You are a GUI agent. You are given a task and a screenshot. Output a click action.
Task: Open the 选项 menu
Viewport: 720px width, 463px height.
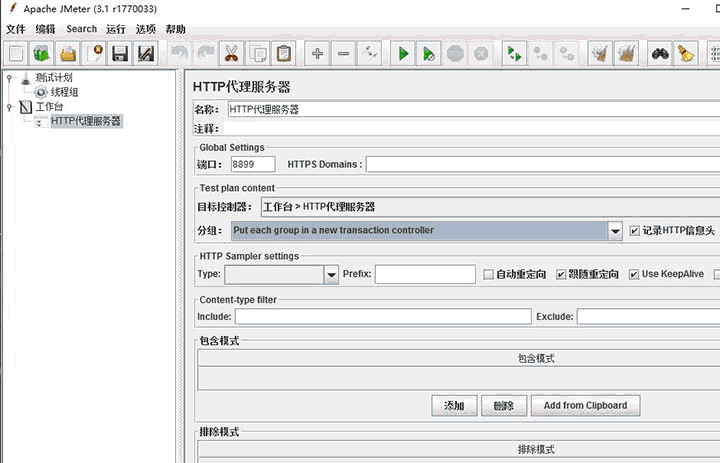(146, 29)
